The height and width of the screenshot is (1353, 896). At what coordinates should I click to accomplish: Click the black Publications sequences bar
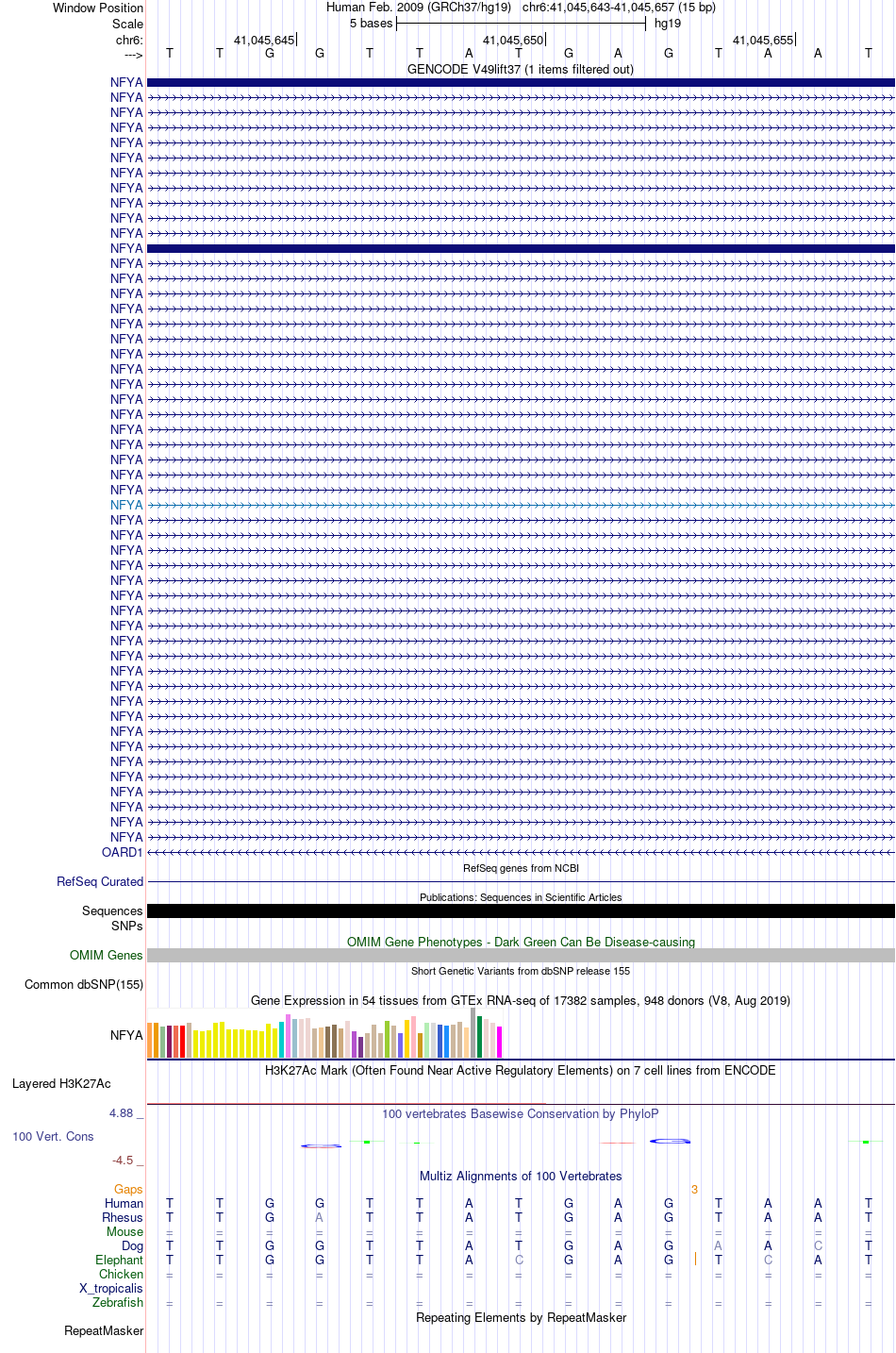pos(521,910)
